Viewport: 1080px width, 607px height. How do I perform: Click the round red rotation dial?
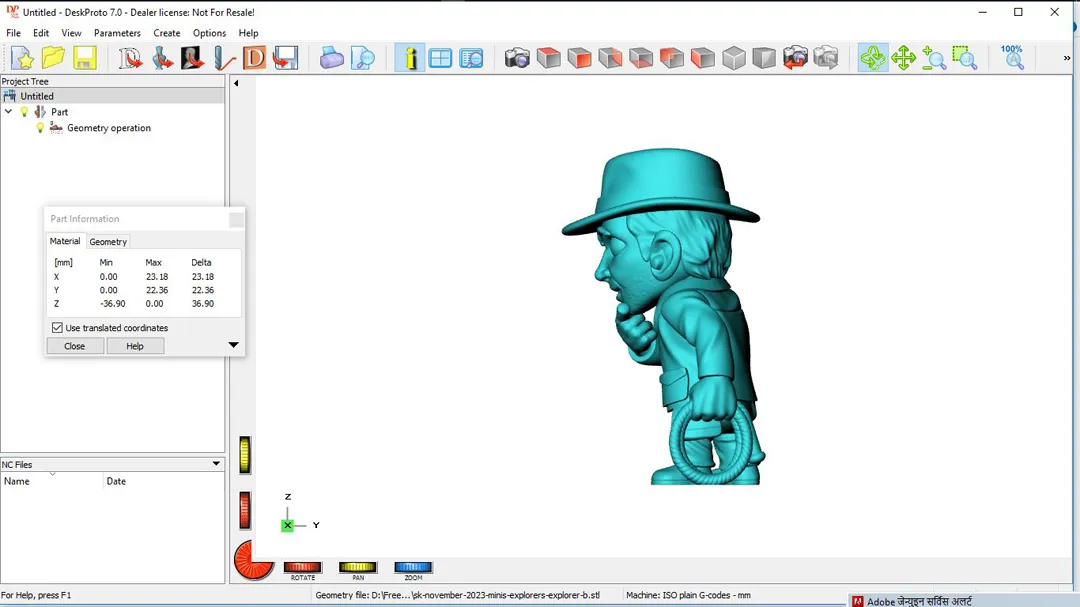tap(253, 561)
